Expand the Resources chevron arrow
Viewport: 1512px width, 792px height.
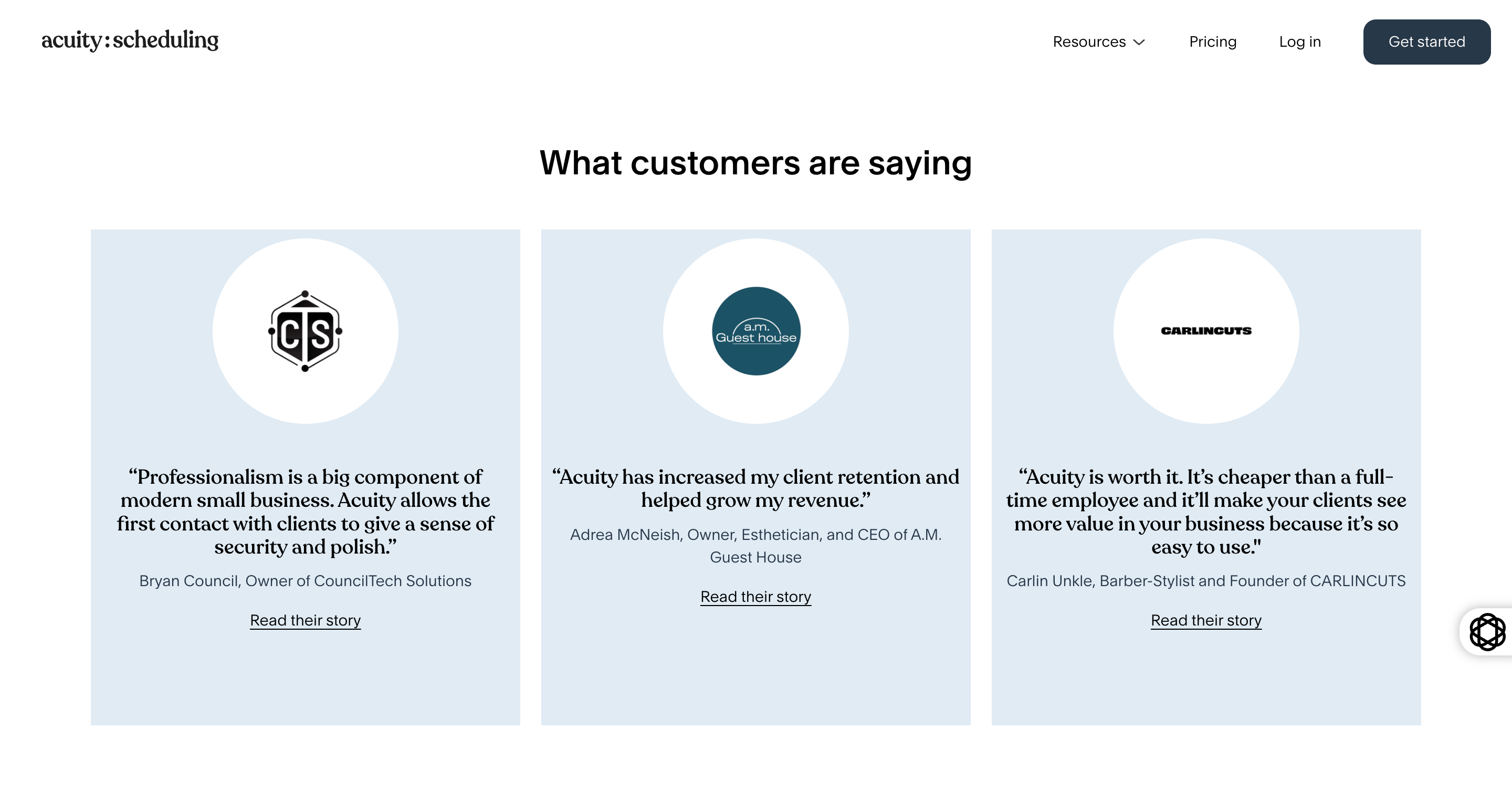click(1139, 42)
